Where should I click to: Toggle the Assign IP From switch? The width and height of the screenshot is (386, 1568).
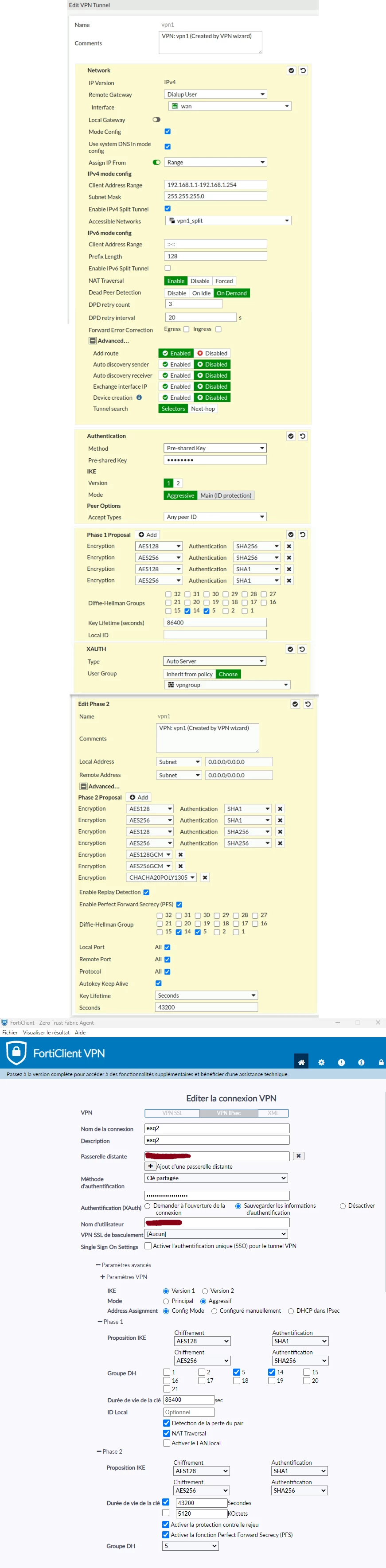[x=156, y=163]
